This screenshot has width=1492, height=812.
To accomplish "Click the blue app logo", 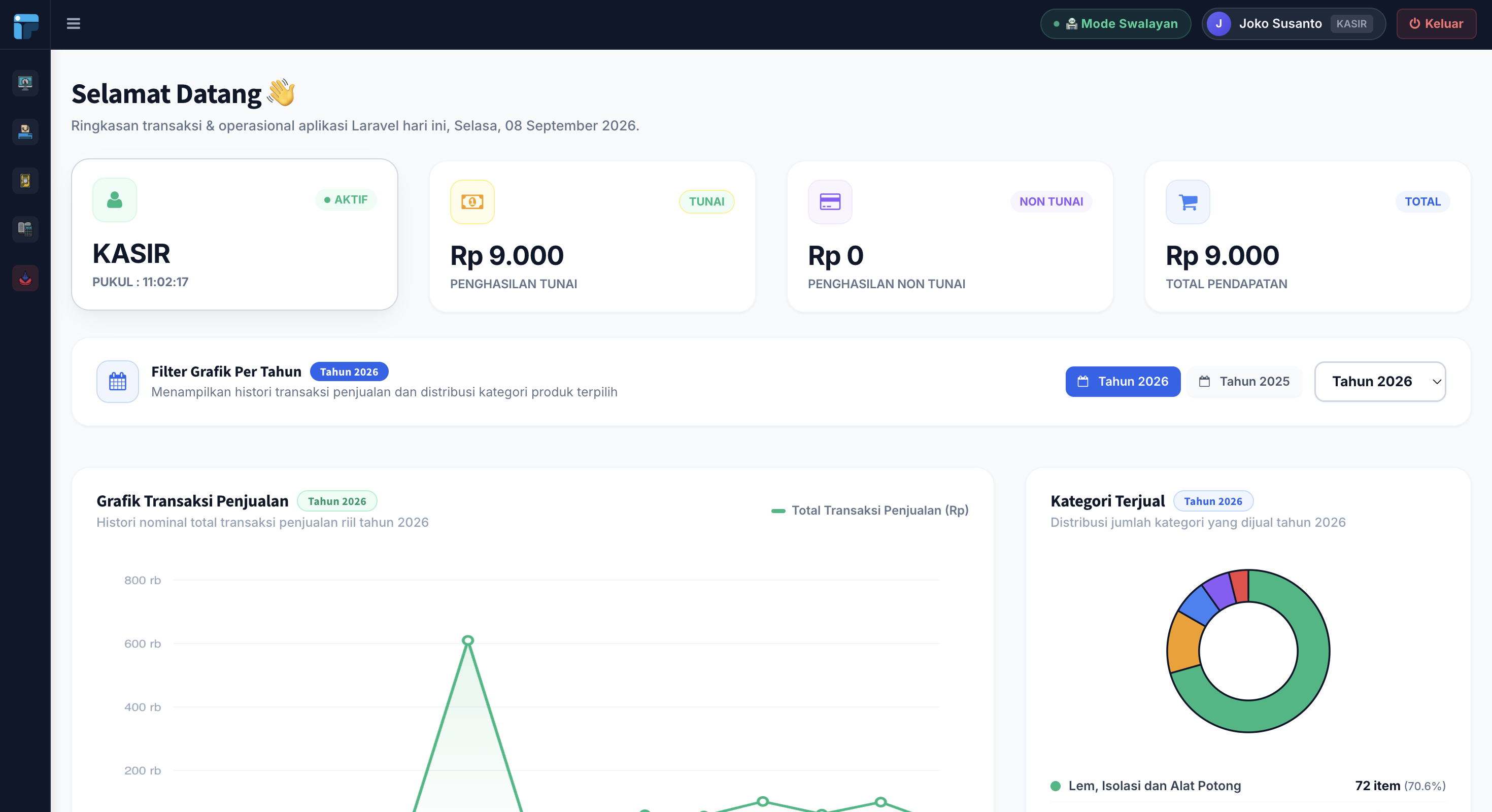I will tap(25, 26).
